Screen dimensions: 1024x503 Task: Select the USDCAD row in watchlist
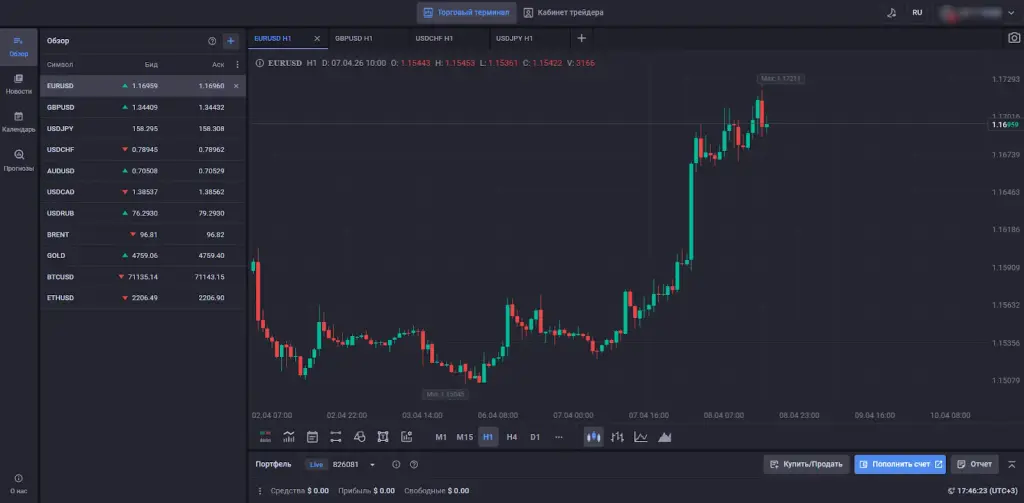(x=142, y=192)
